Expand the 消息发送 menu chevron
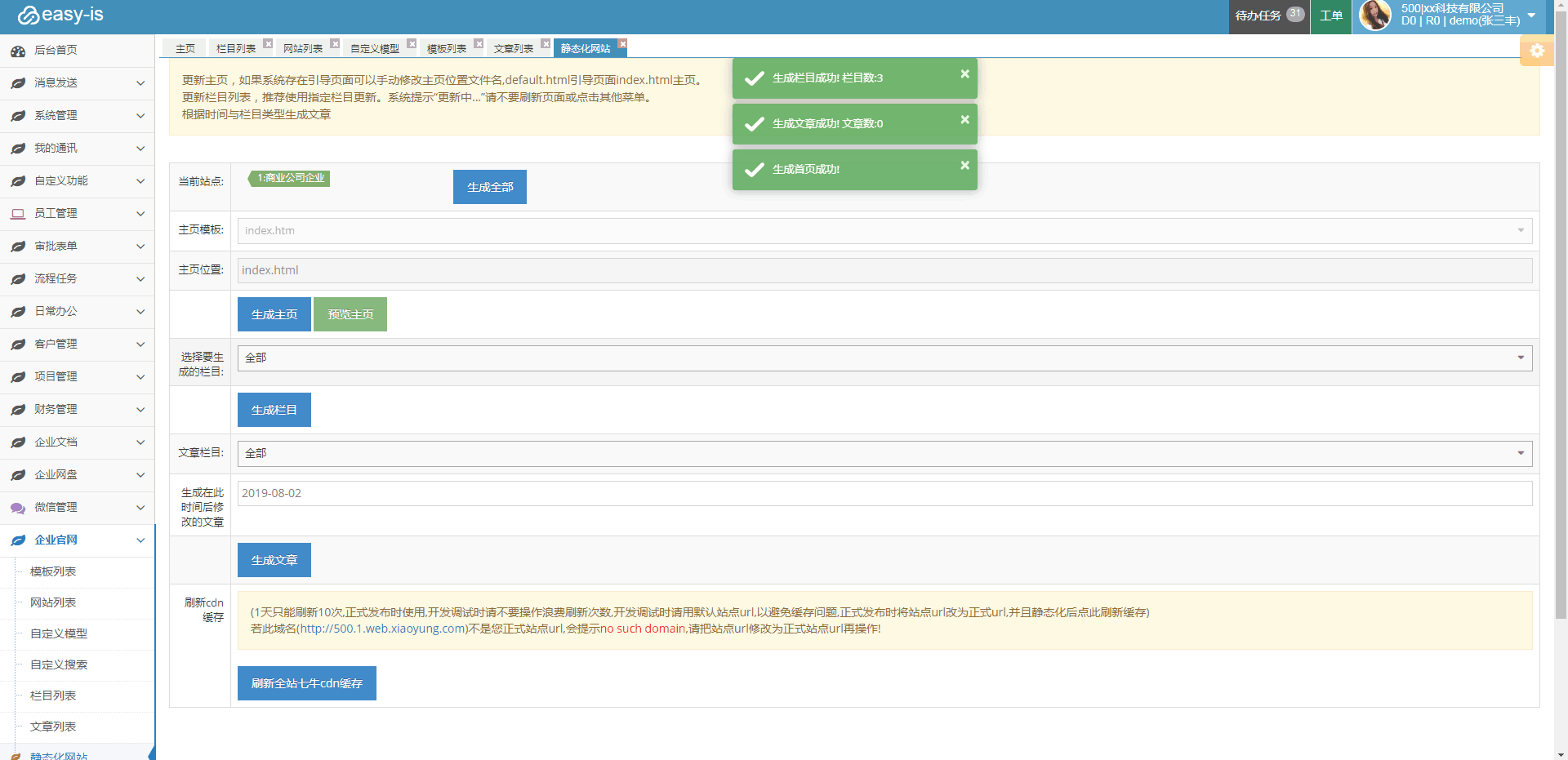 [140, 83]
